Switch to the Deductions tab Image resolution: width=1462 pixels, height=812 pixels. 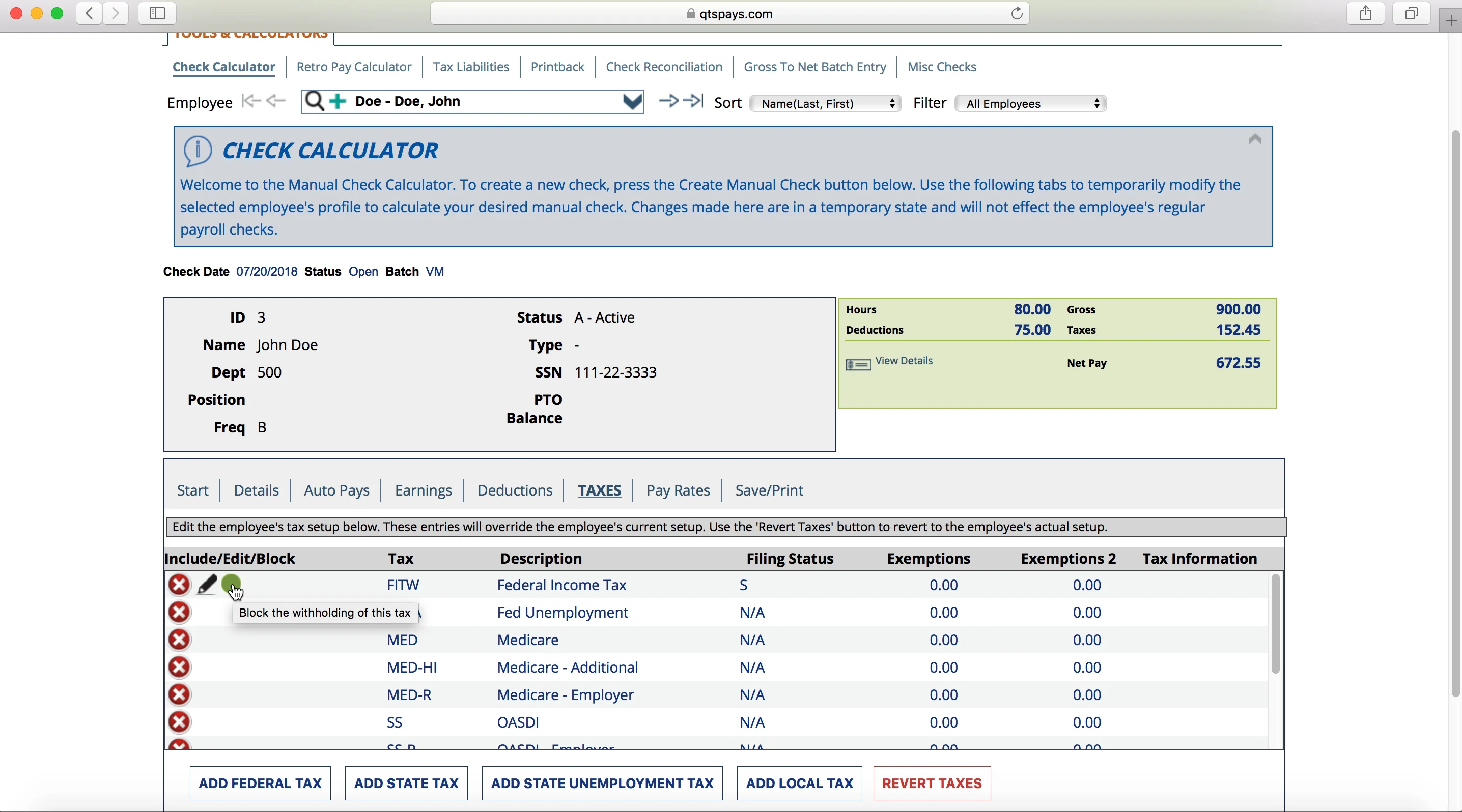click(x=514, y=490)
